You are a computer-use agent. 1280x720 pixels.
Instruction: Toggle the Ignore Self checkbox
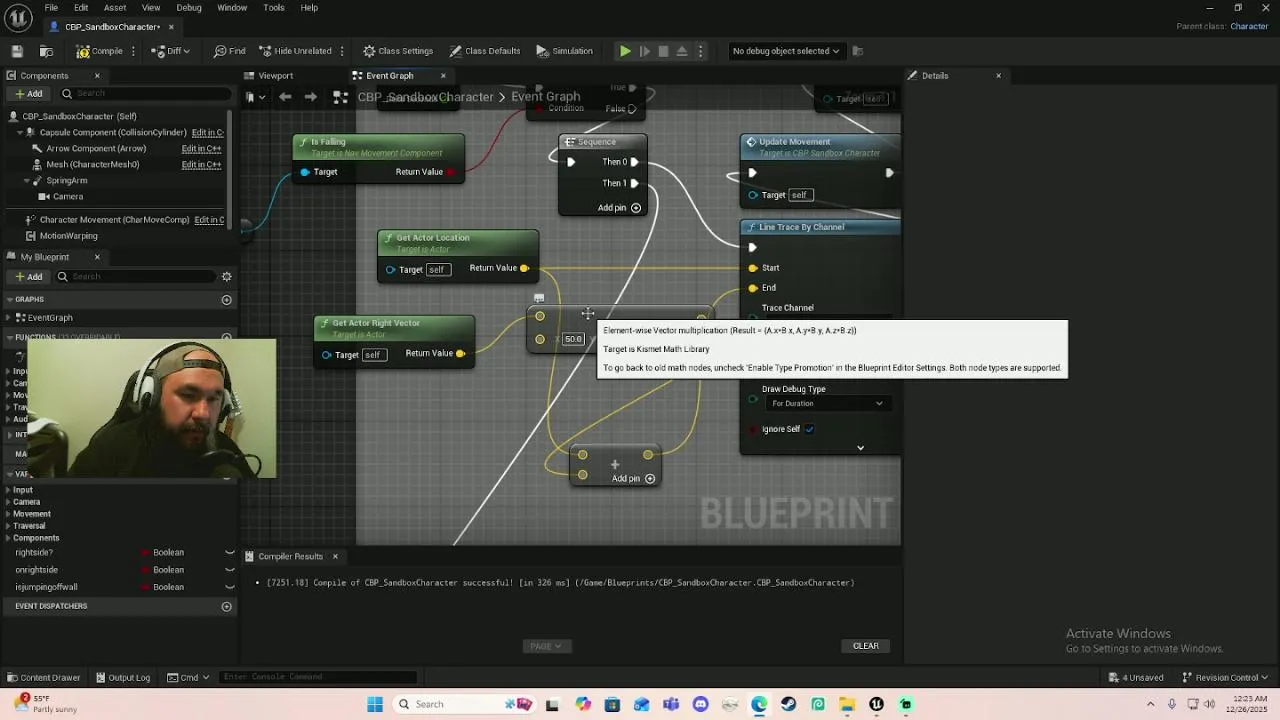(x=809, y=429)
